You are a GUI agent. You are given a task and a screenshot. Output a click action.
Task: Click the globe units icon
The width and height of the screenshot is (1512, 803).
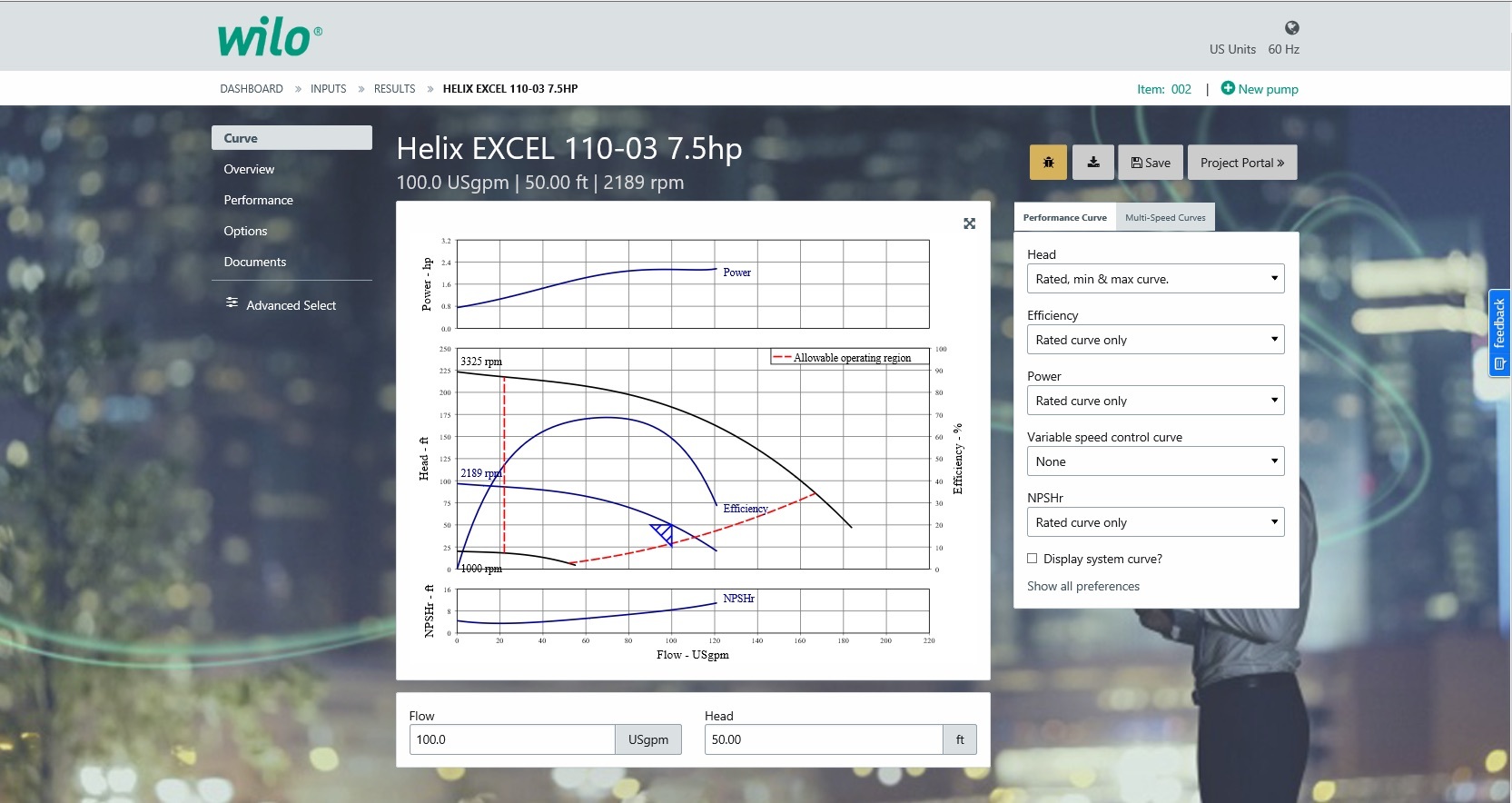pyautogui.click(x=1291, y=28)
